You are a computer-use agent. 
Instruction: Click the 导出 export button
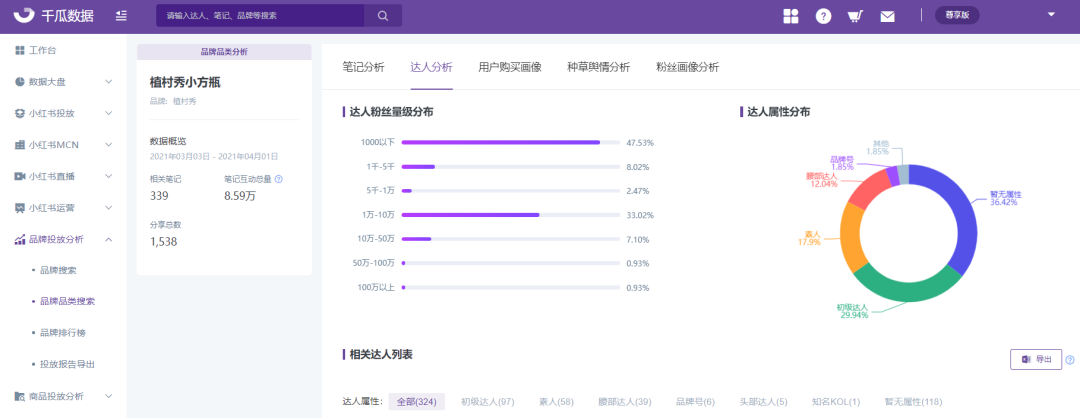point(1036,359)
